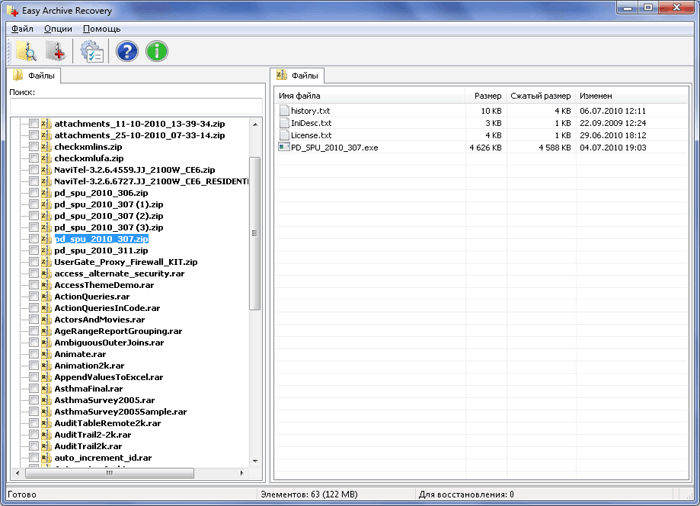
Task: Open the Опции menu
Action: coord(58,29)
